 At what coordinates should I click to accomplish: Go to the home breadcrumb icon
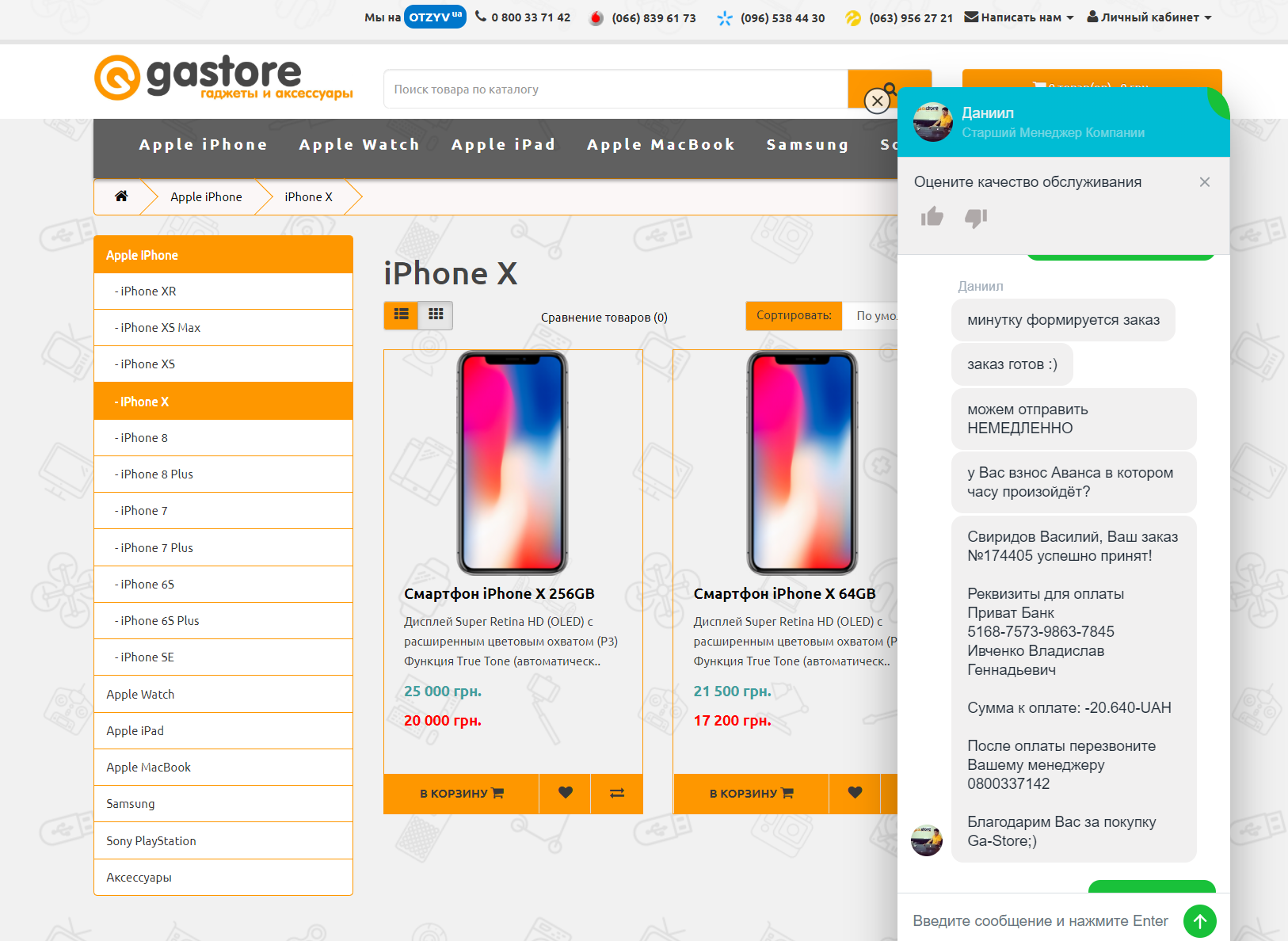[x=121, y=196]
